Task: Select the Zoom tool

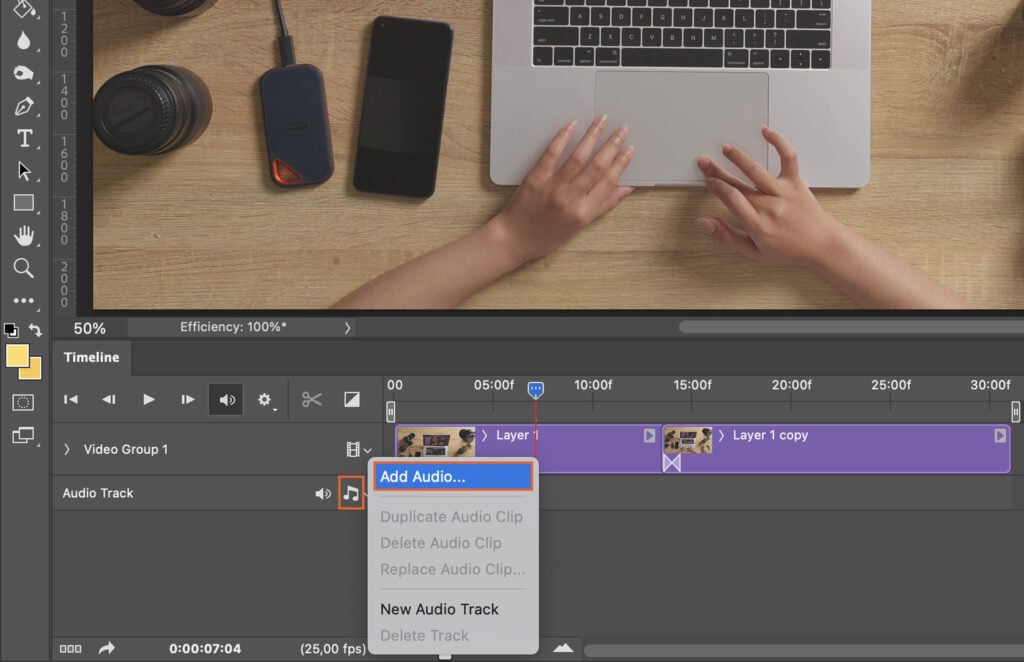Action: pos(25,267)
